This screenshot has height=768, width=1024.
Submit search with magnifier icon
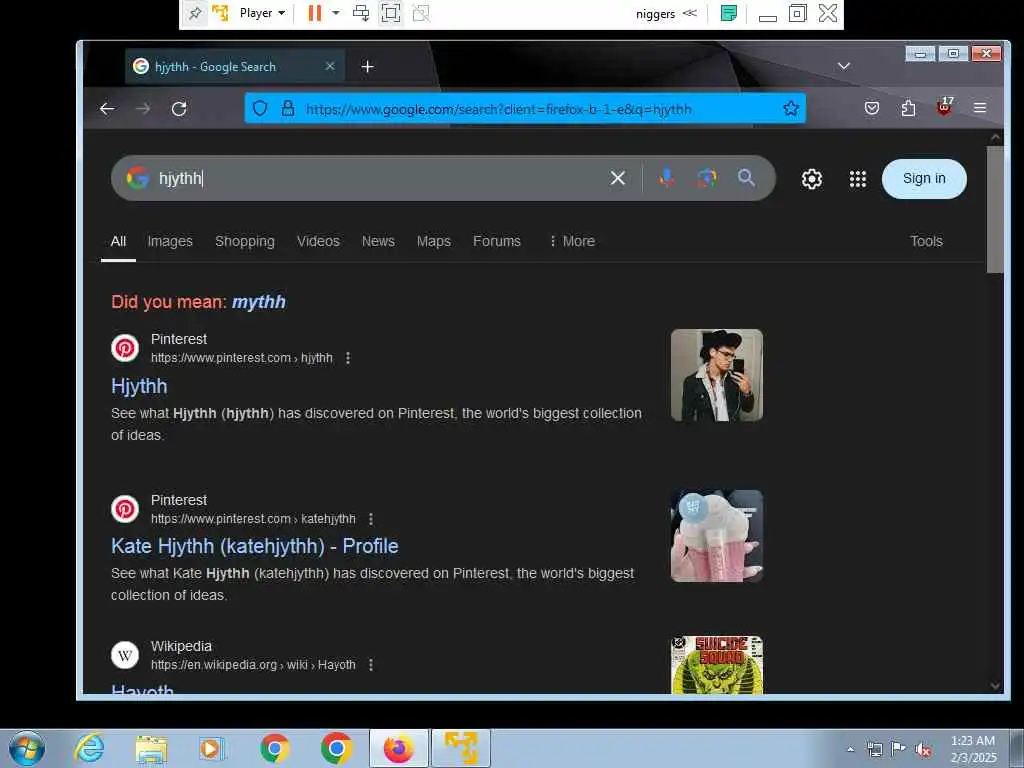[746, 178]
